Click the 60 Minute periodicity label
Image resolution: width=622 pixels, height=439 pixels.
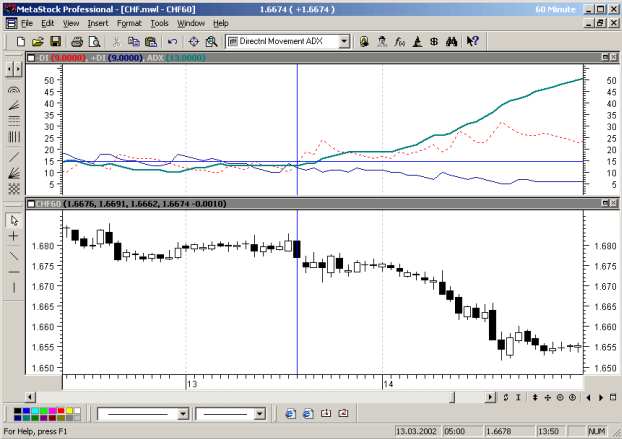555,9
